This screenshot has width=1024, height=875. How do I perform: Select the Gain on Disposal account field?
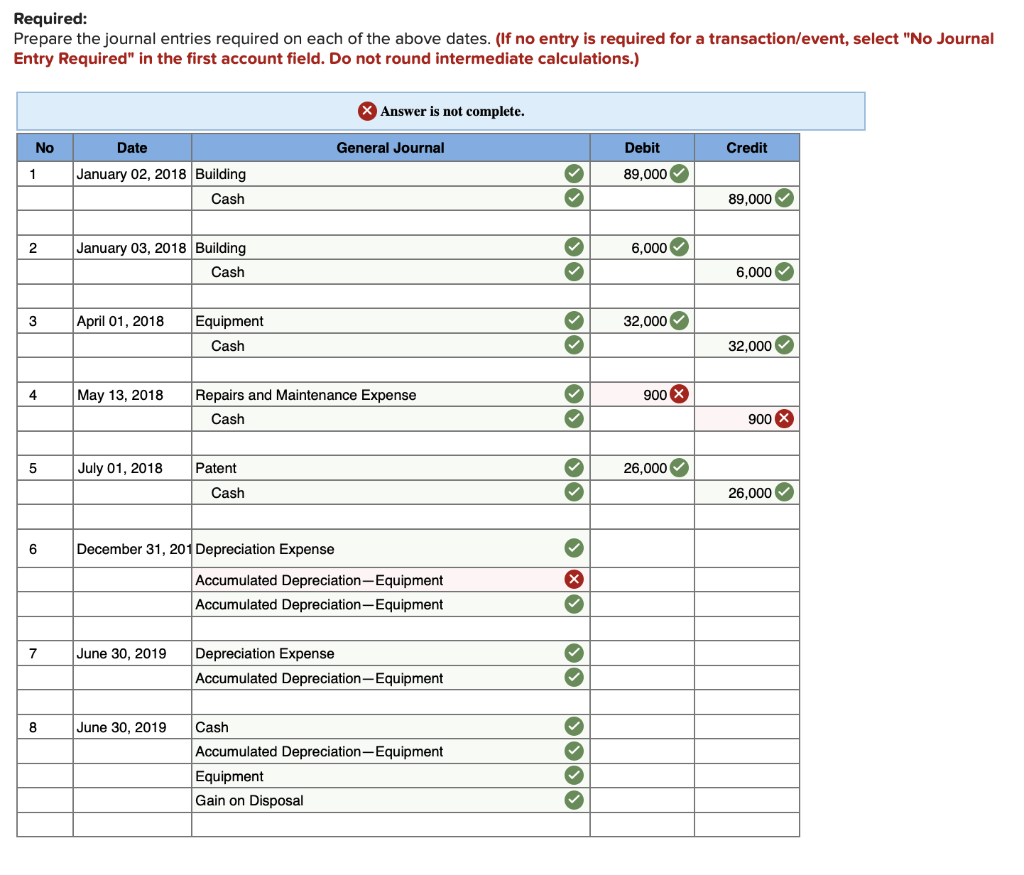pyautogui.click(x=391, y=800)
